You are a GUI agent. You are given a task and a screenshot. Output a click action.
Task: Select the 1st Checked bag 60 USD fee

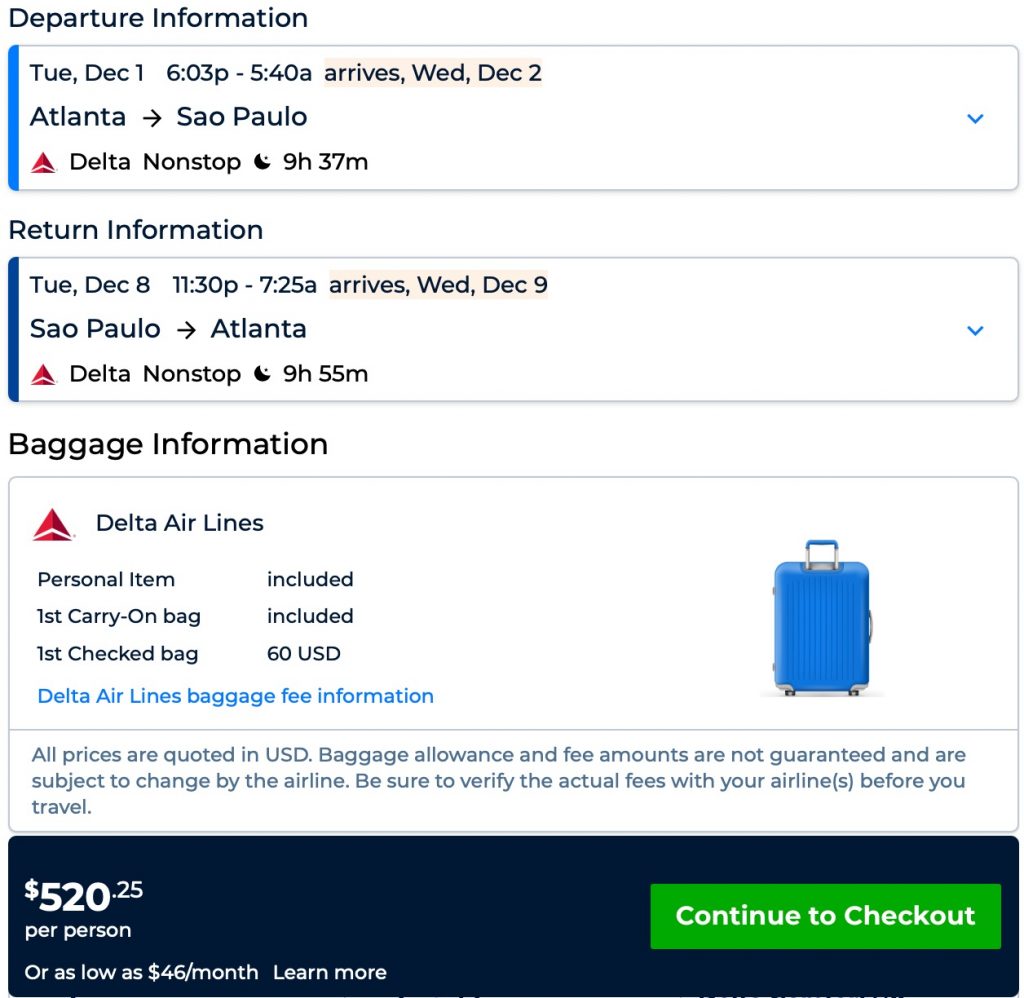point(303,654)
